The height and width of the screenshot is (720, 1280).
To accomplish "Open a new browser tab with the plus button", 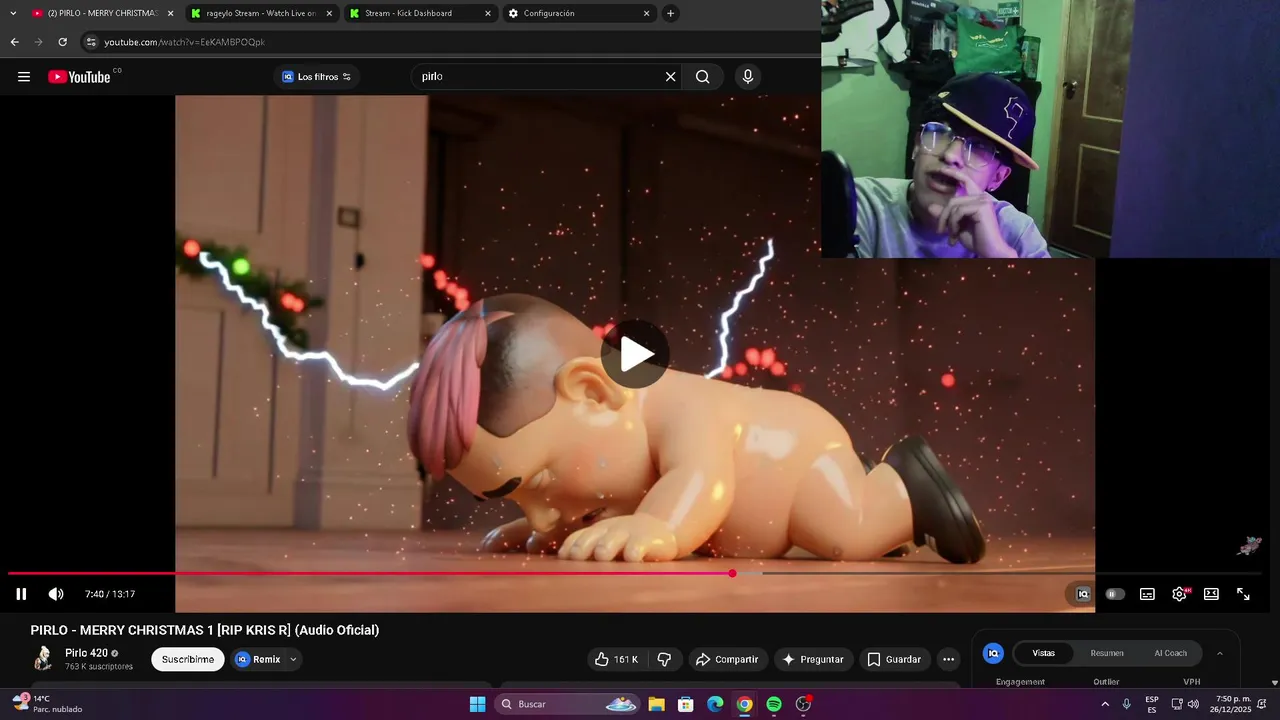I will tap(670, 13).
